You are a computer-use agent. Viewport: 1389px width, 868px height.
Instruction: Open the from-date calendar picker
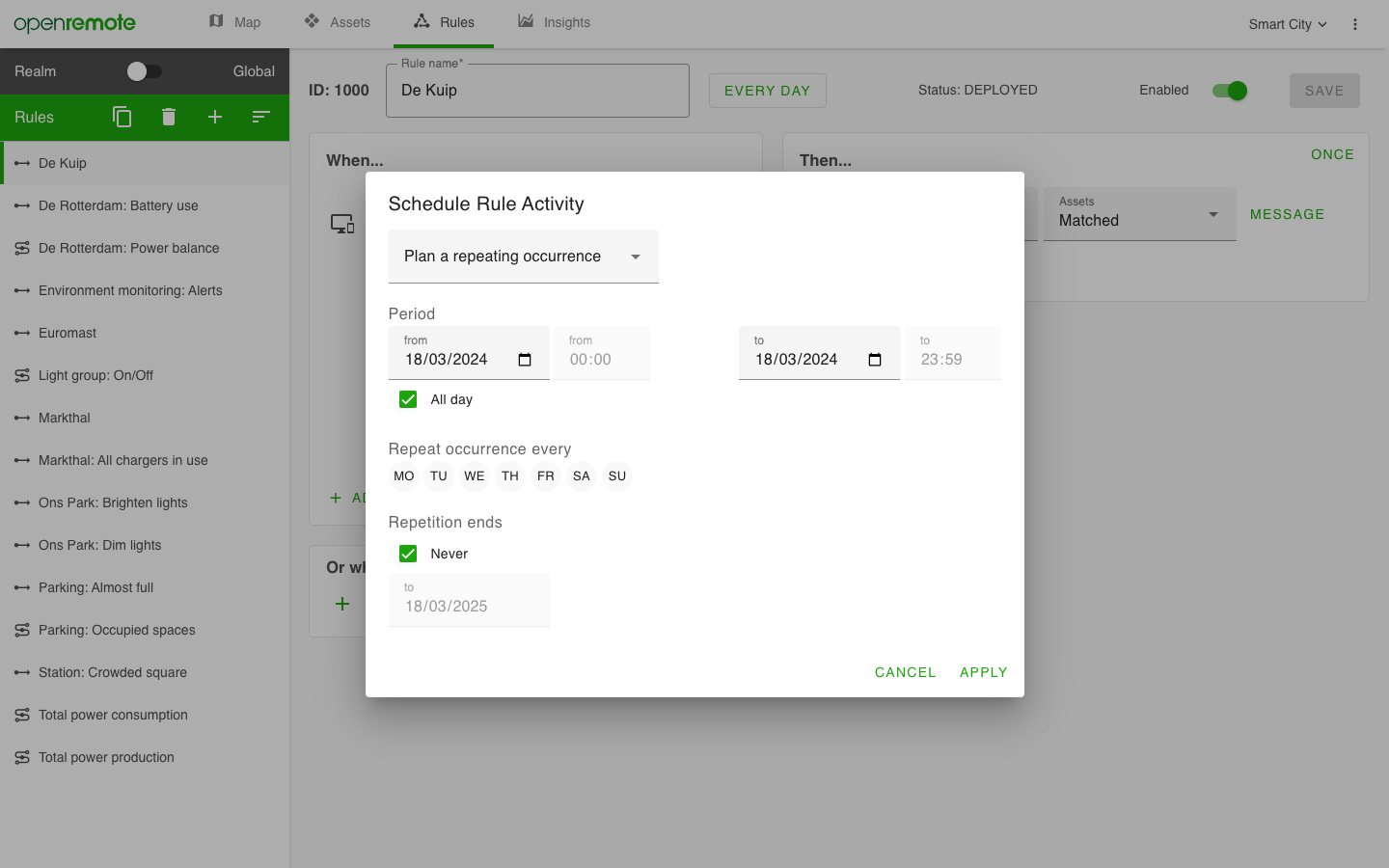(525, 359)
